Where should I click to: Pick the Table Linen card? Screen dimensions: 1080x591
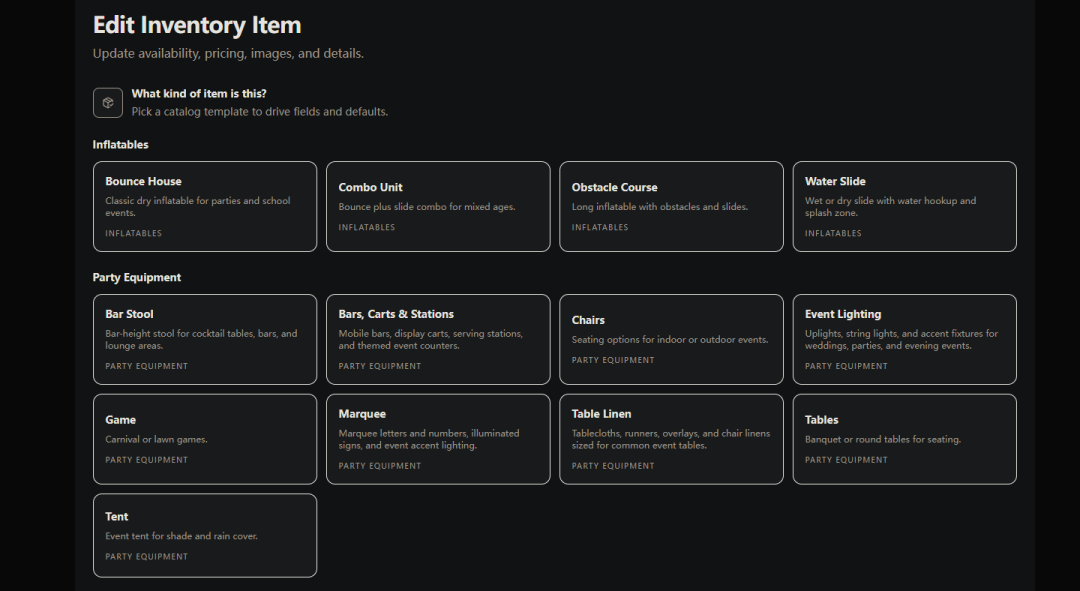click(672, 439)
